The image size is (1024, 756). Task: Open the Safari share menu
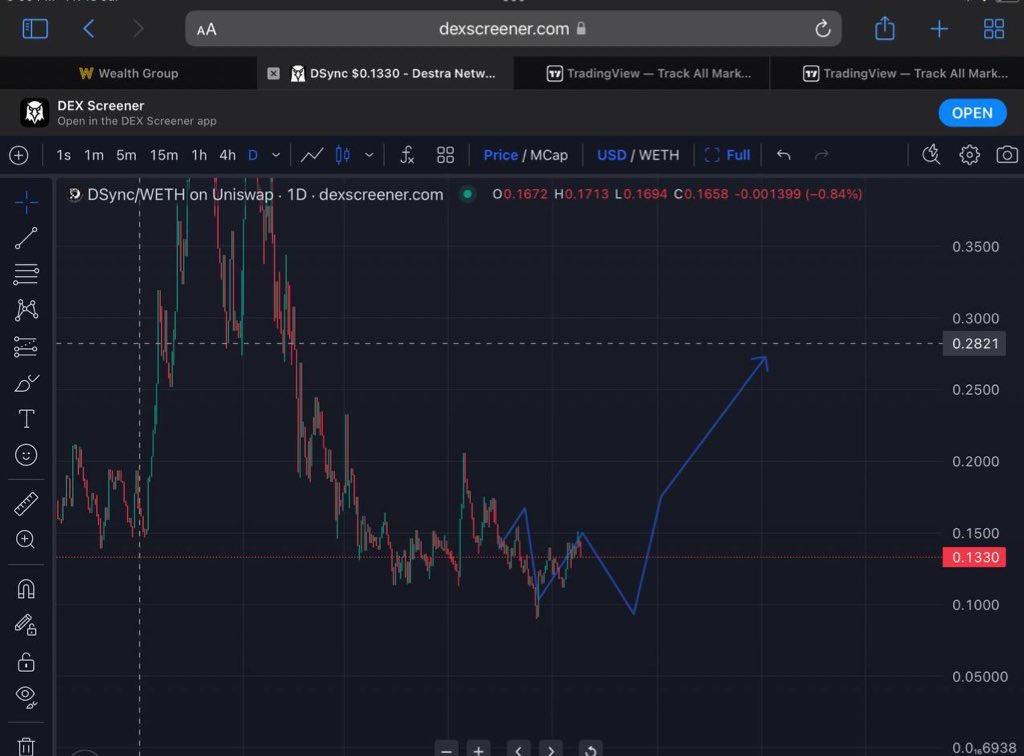pos(884,28)
